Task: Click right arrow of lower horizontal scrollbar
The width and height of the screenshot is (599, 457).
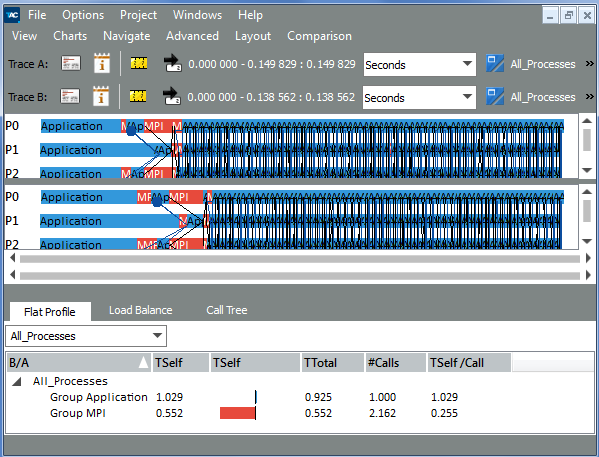Action: [588, 275]
